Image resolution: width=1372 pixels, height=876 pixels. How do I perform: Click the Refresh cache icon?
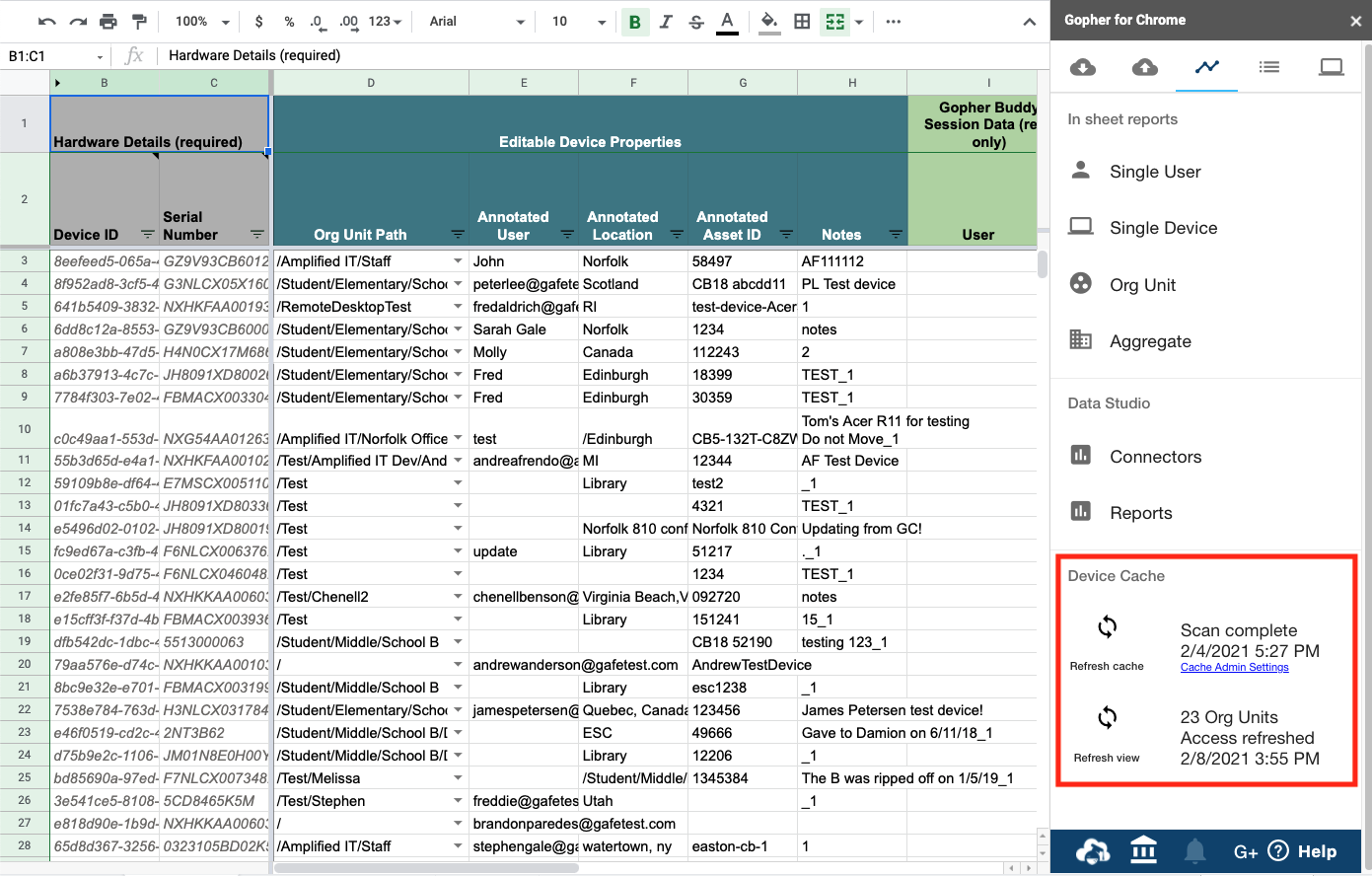1107,627
